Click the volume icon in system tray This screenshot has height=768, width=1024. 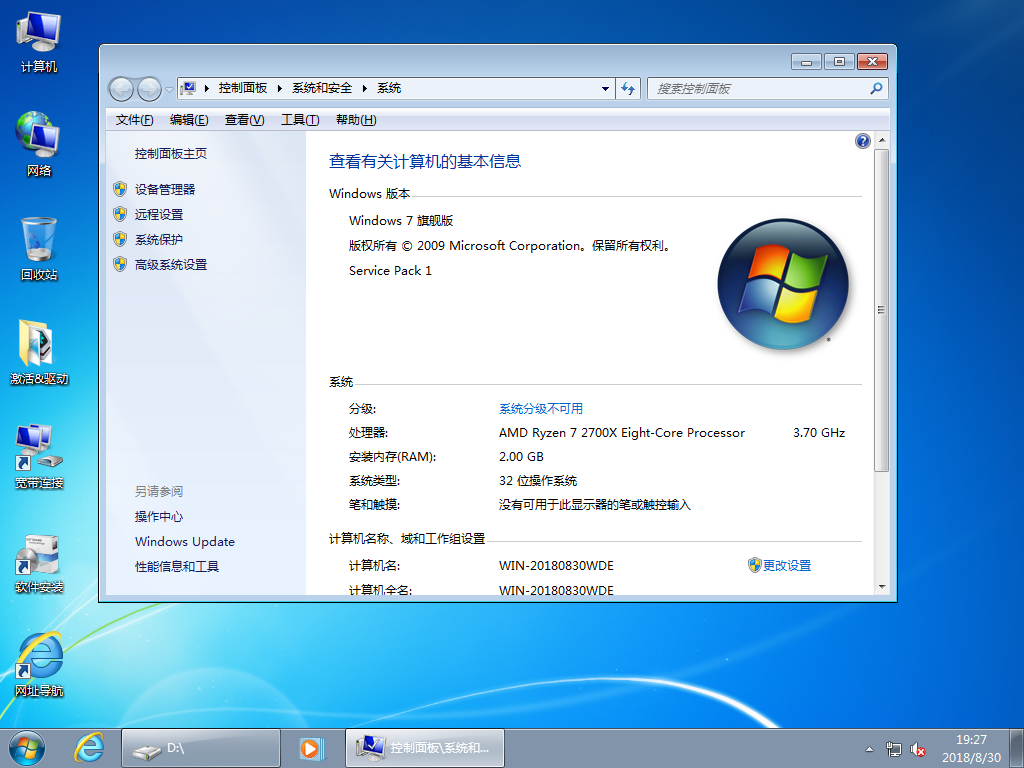918,747
